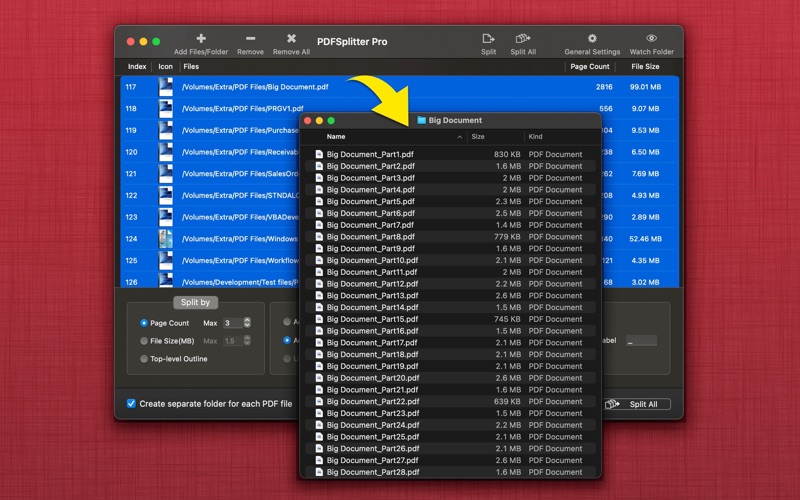Select Big Document_Part23.pdf file name

pos(372,413)
